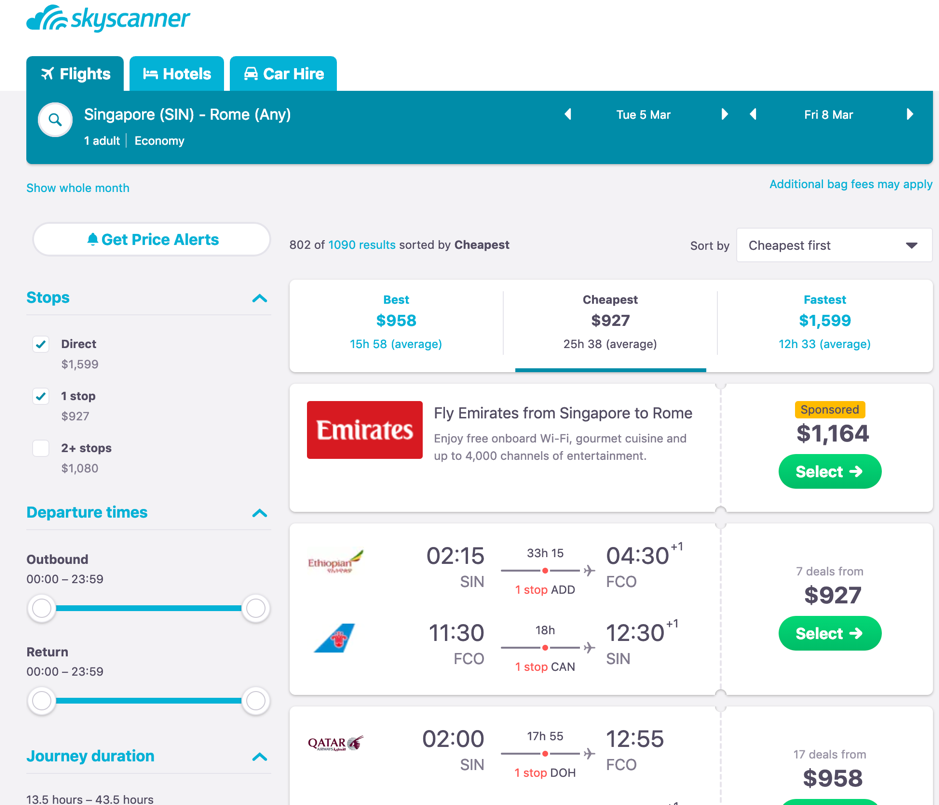Go to previous return date arrow
Screen dimensions: 939x805
tap(753, 115)
